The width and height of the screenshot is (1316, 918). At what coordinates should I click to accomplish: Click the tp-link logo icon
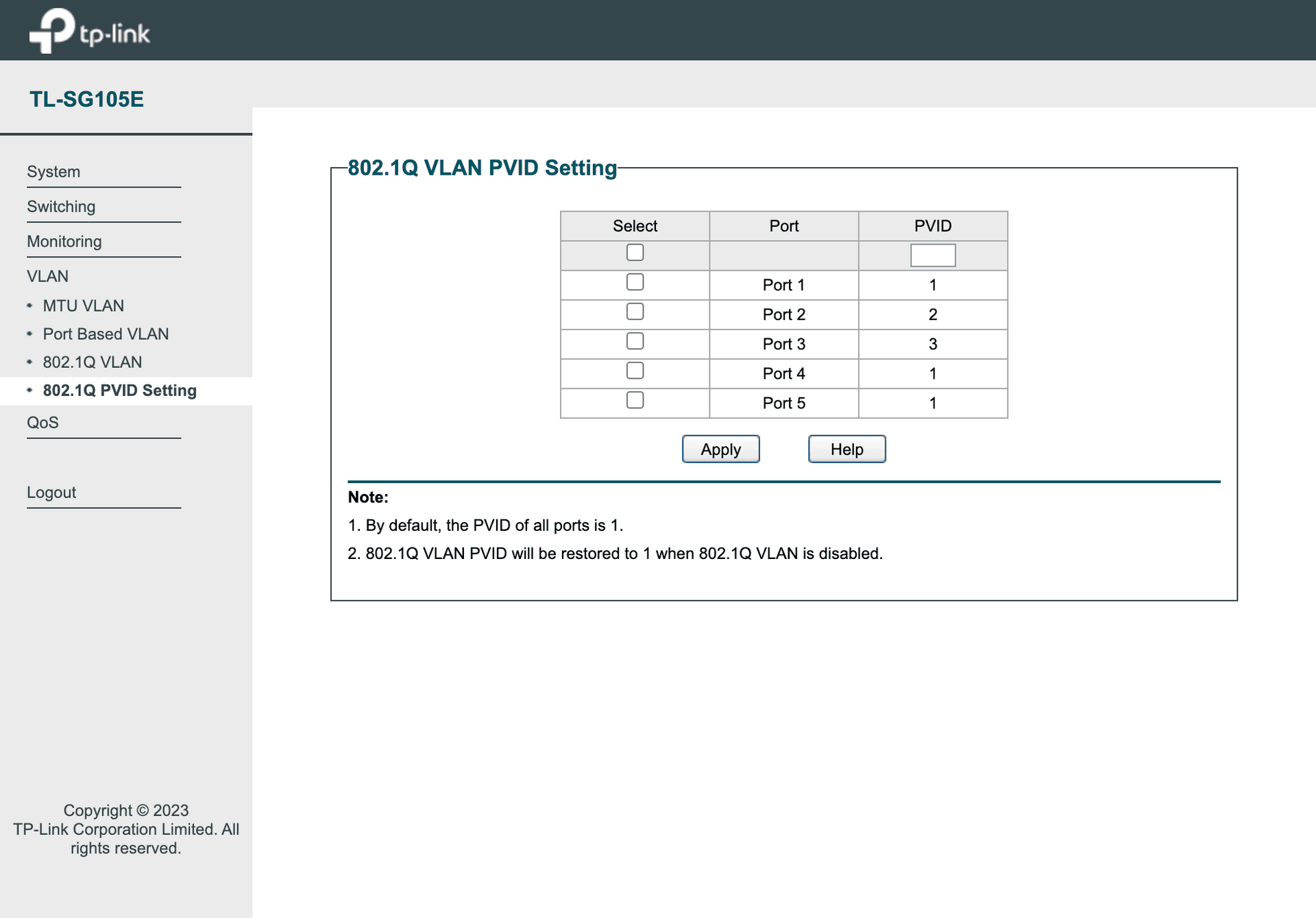click(52, 30)
